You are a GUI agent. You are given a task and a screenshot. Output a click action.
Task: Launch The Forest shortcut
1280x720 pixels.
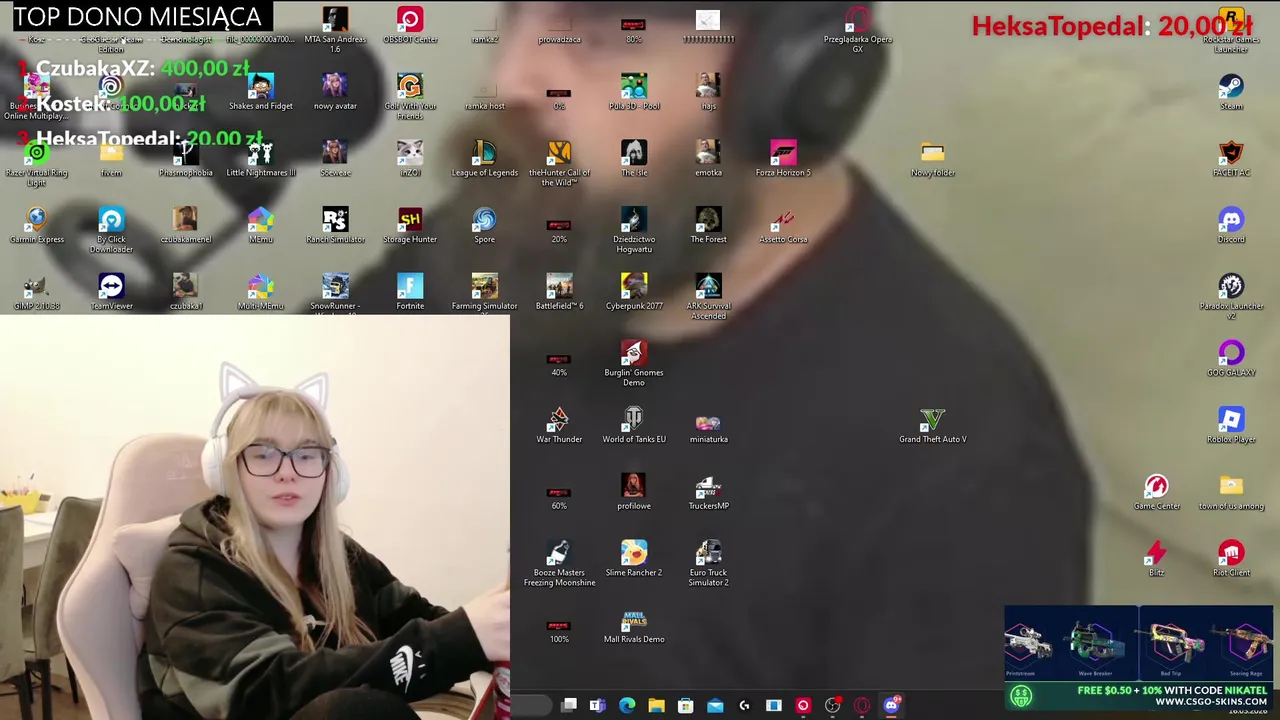tap(708, 225)
